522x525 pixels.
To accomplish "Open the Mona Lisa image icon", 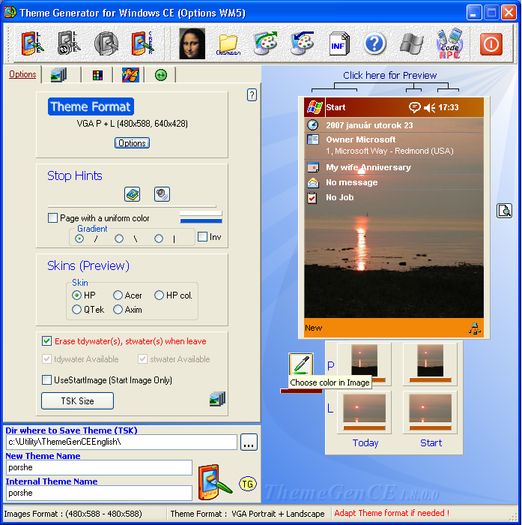I will (x=192, y=44).
